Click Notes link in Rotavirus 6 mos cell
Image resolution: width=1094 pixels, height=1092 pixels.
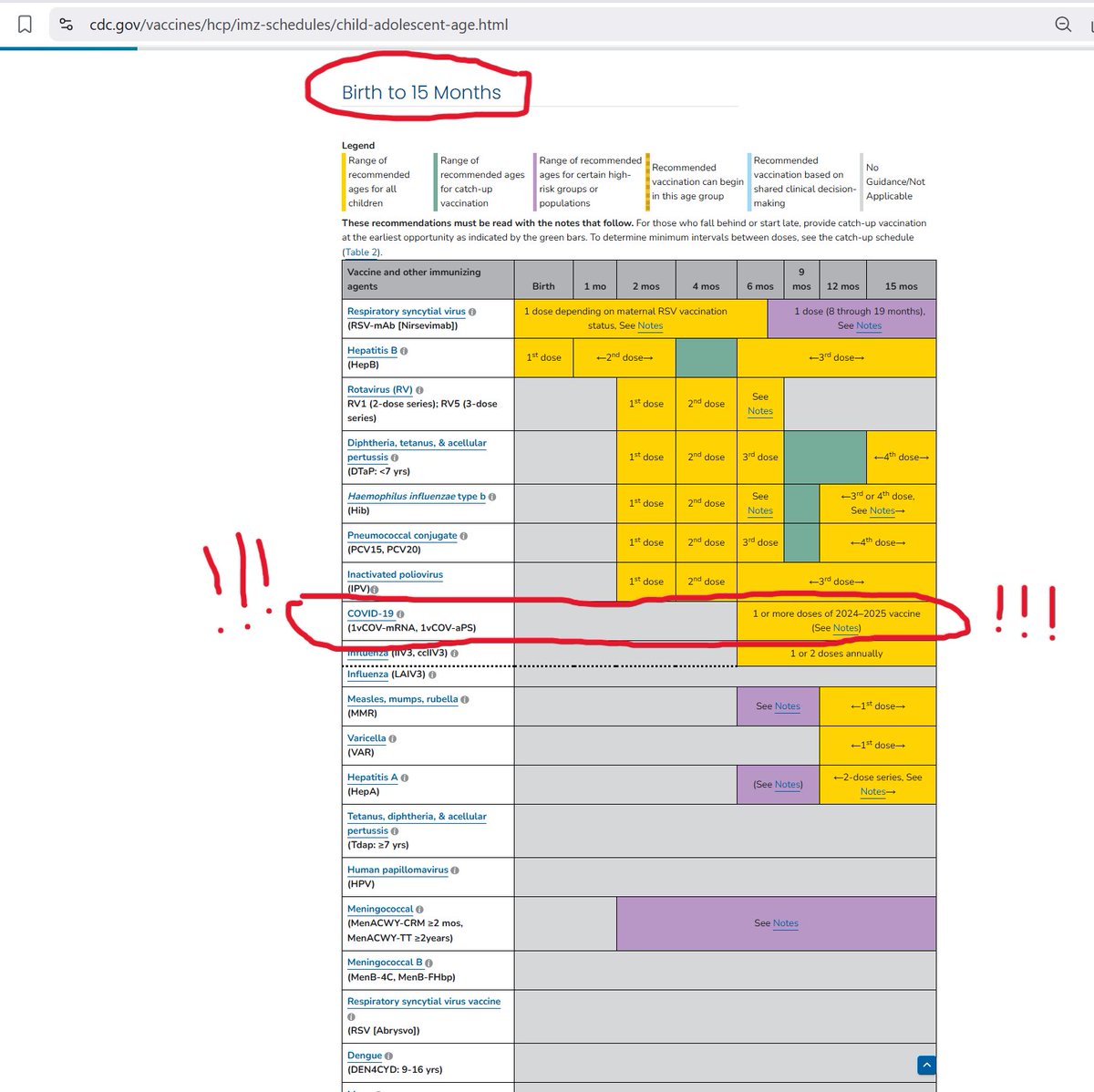coord(760,412)
